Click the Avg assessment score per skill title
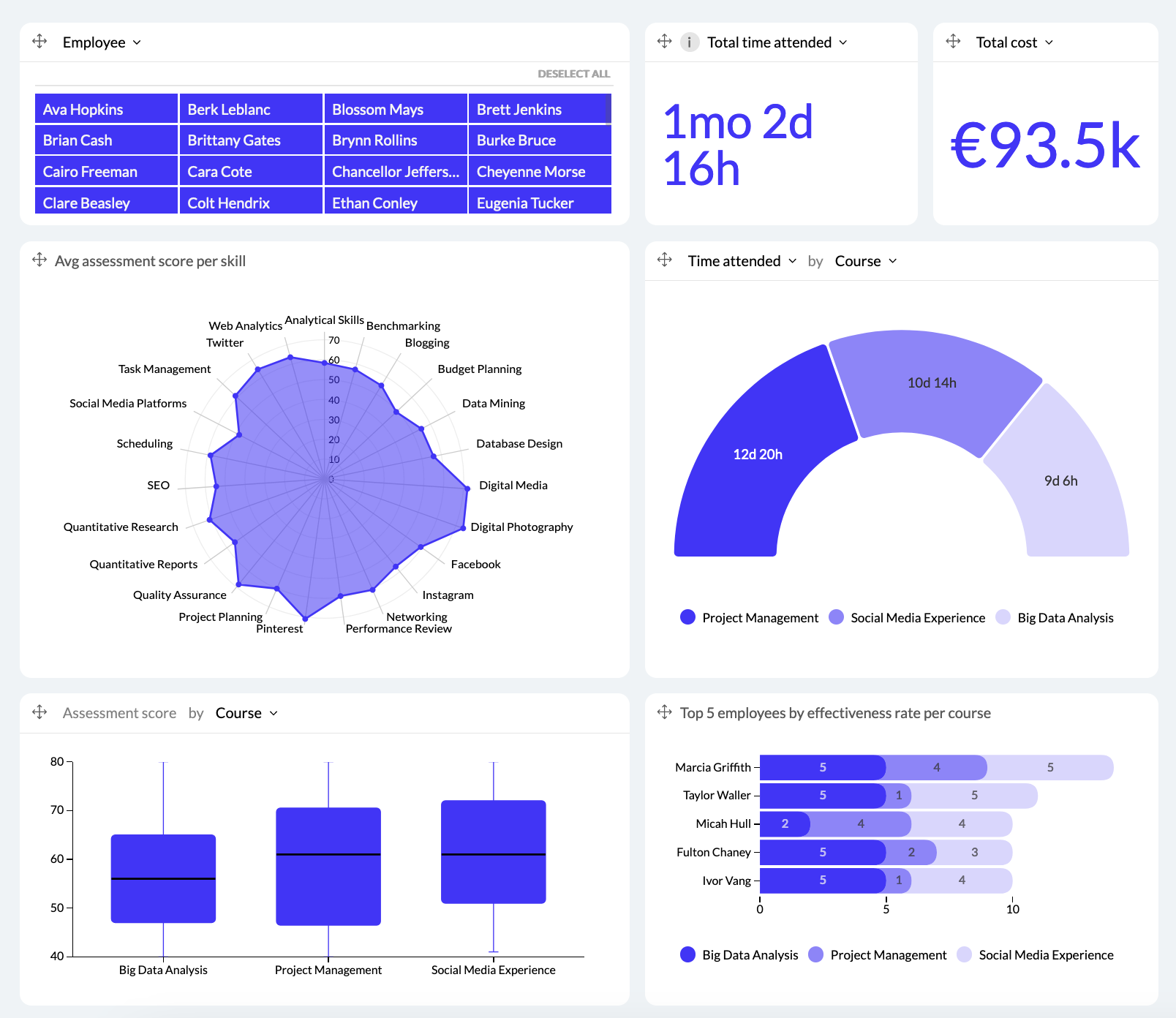The image size is (1176, 1018). 150,261
